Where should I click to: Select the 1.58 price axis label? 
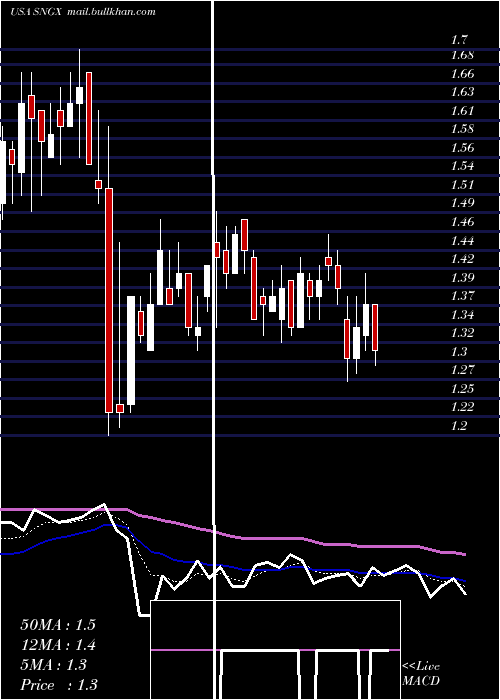click(x=462, y=129)
